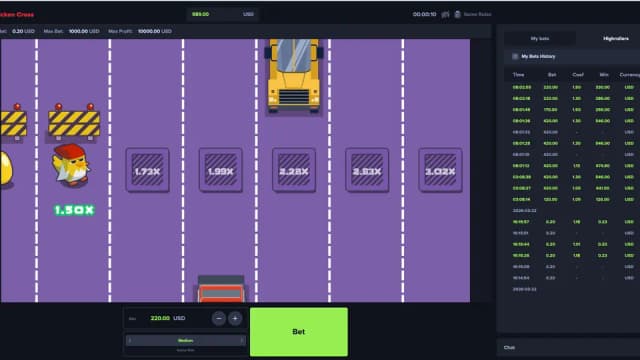Click the icon next to the timer
This screenshot has height=360, width=640.
point(445,14)
